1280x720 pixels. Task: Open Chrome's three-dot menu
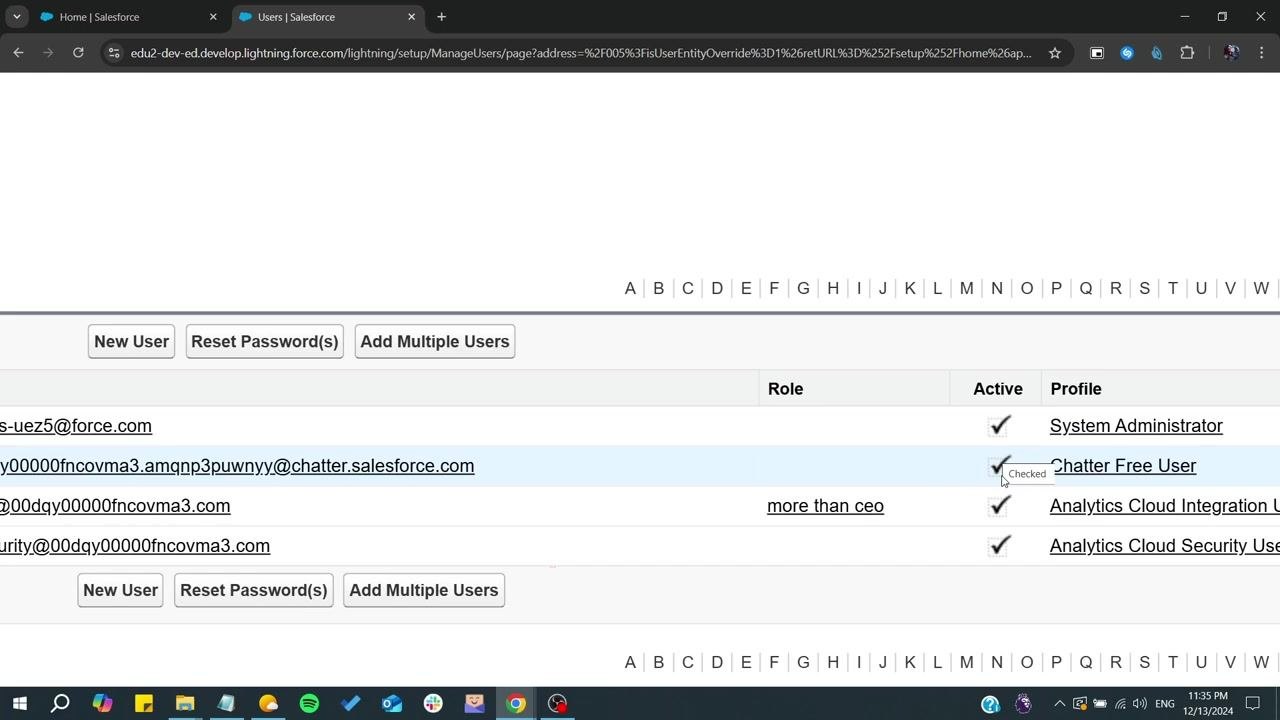pos(1261,53)
